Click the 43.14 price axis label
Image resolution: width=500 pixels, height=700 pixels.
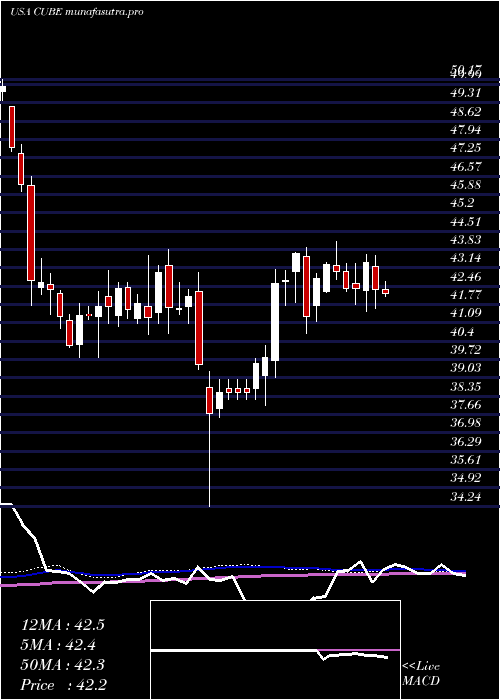click(466, 258)
